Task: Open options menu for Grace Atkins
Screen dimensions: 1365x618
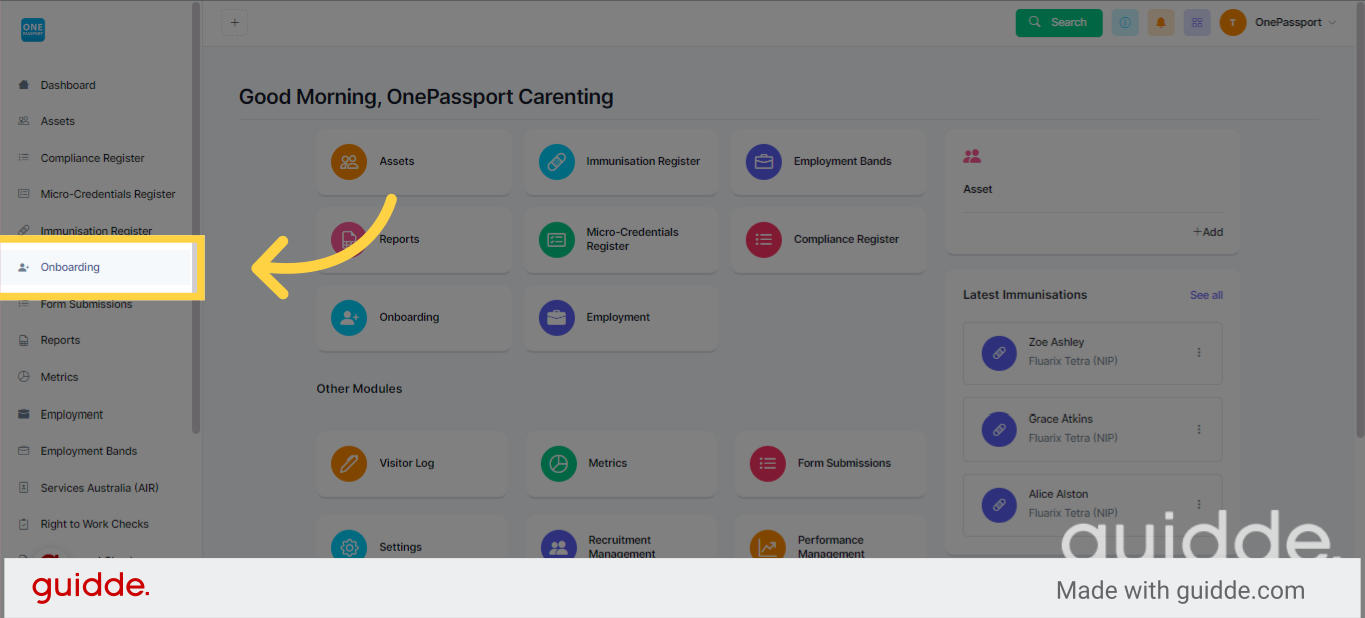Action: (1199, 429)
